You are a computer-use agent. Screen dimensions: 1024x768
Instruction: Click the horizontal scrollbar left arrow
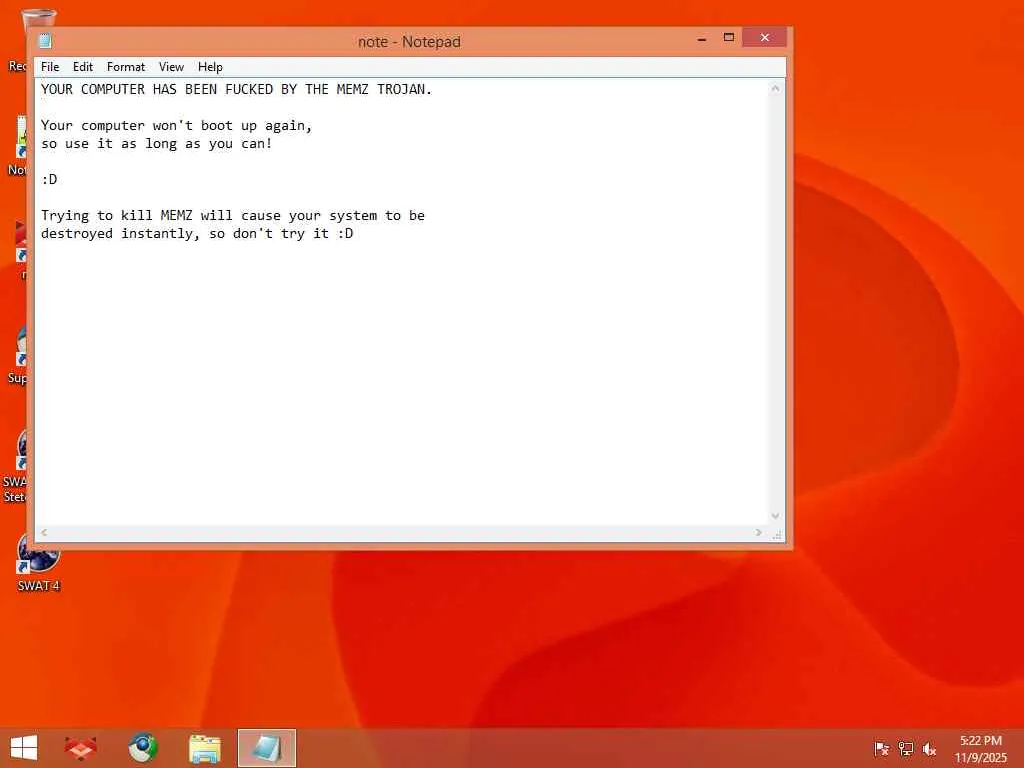pyautogui.click(x=44, y=533)
